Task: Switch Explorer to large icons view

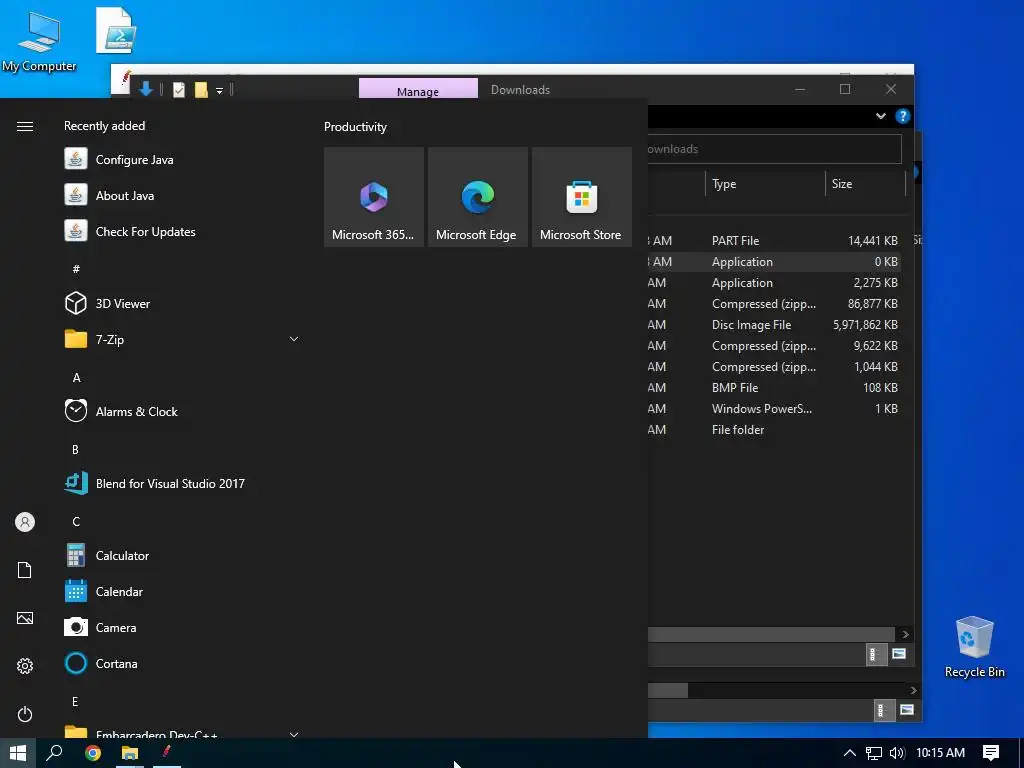Action: tap(899, 654)
